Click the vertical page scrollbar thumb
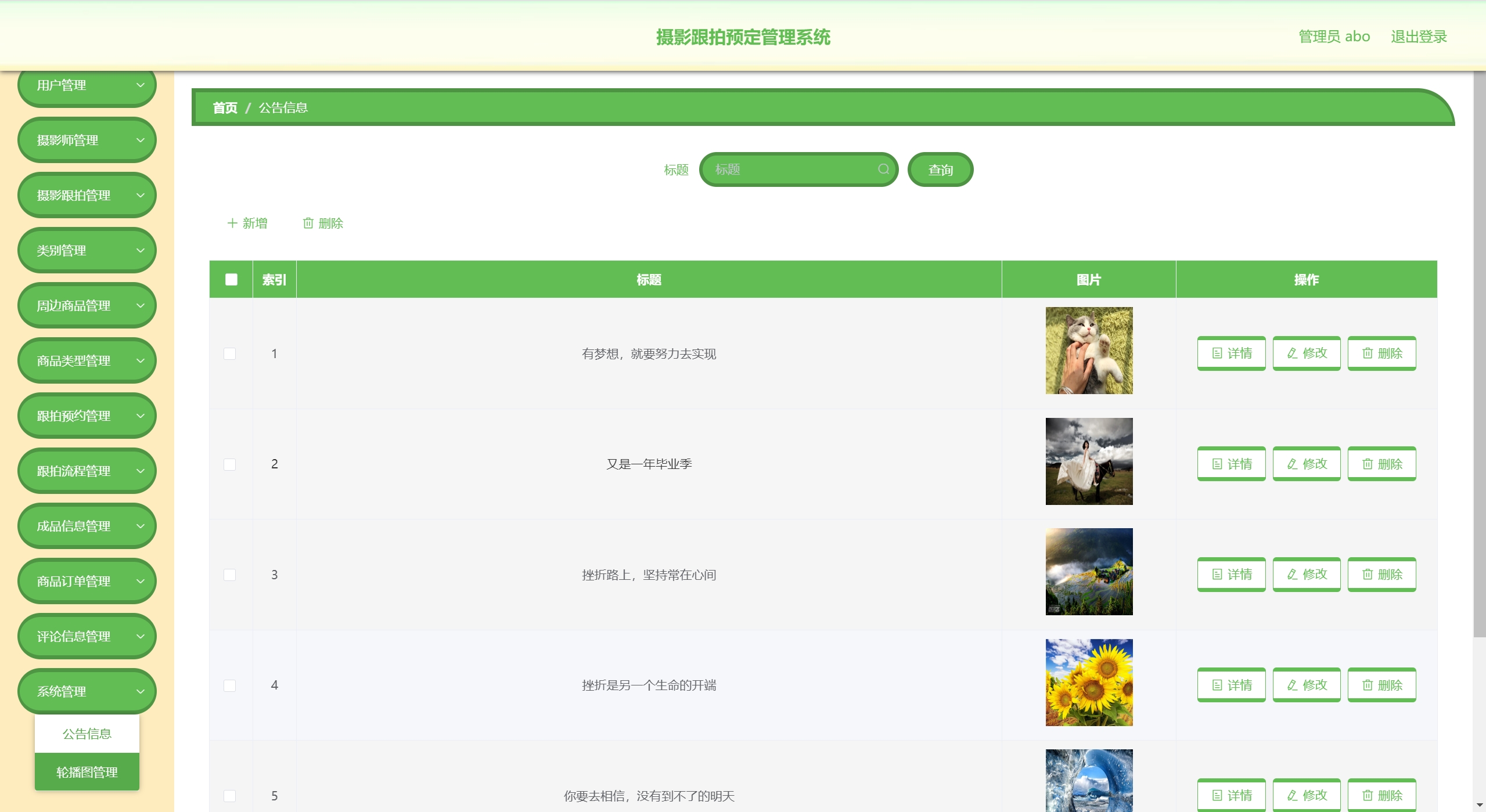The width and height of the screenshot is (1486, 812). click(1479, 354)
